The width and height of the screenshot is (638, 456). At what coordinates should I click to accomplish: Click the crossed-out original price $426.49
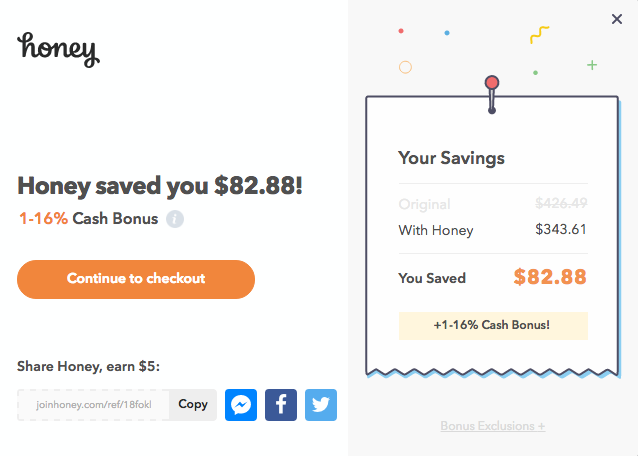click(x=560, y=203)
